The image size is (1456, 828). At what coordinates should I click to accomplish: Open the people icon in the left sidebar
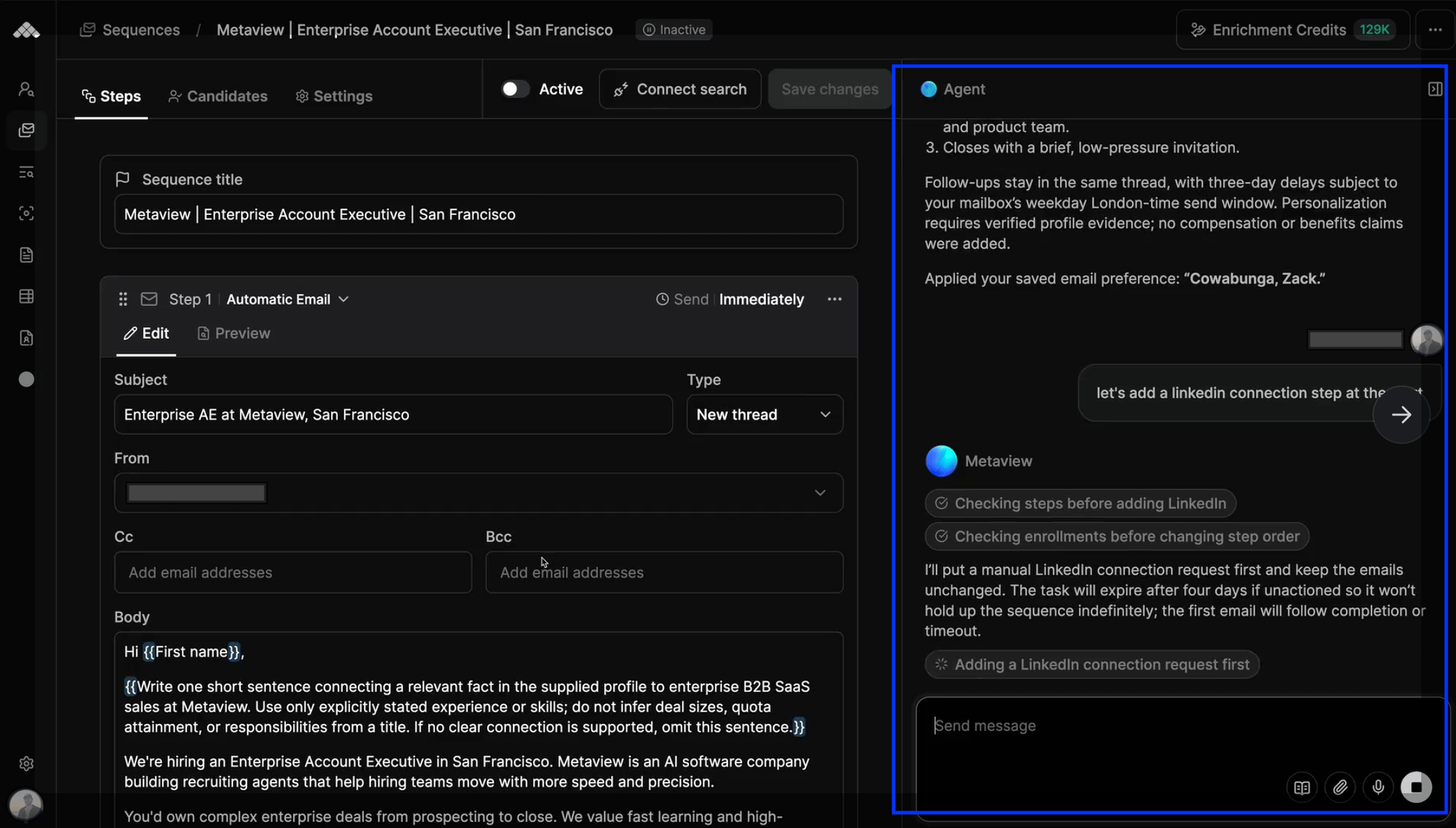click(x=26, y=89)
